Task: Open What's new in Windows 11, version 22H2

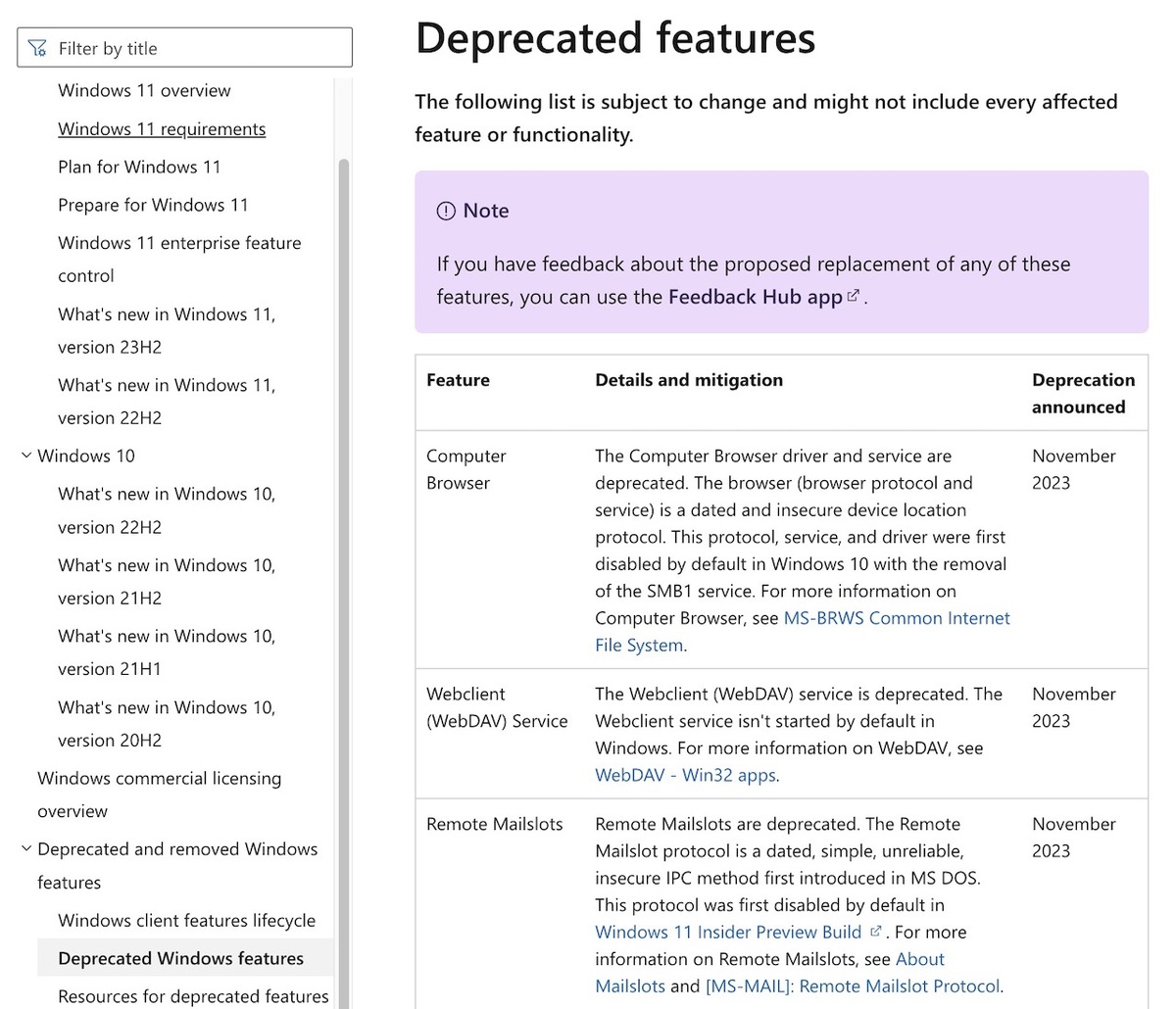Action: click(167, 402)
